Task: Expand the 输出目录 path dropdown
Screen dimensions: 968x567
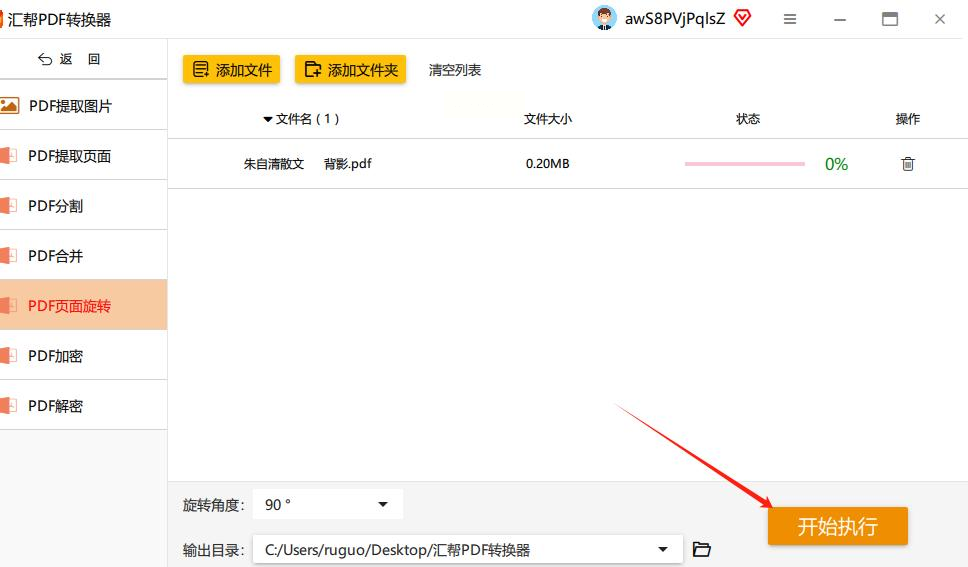Action: click(x=663, y=549)
